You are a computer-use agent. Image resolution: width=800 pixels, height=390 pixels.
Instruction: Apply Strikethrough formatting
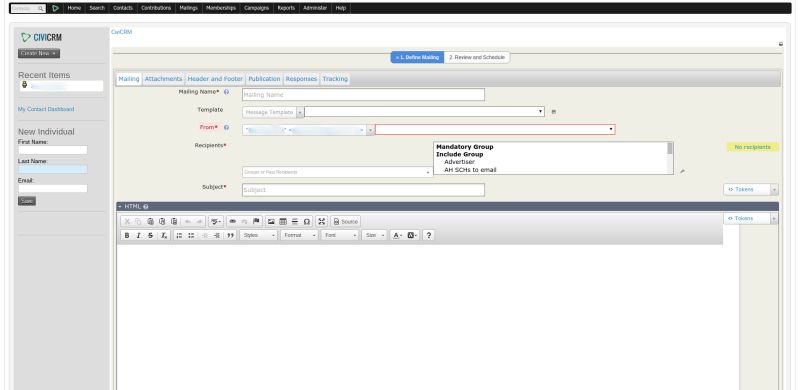click(x=151, y=235)
